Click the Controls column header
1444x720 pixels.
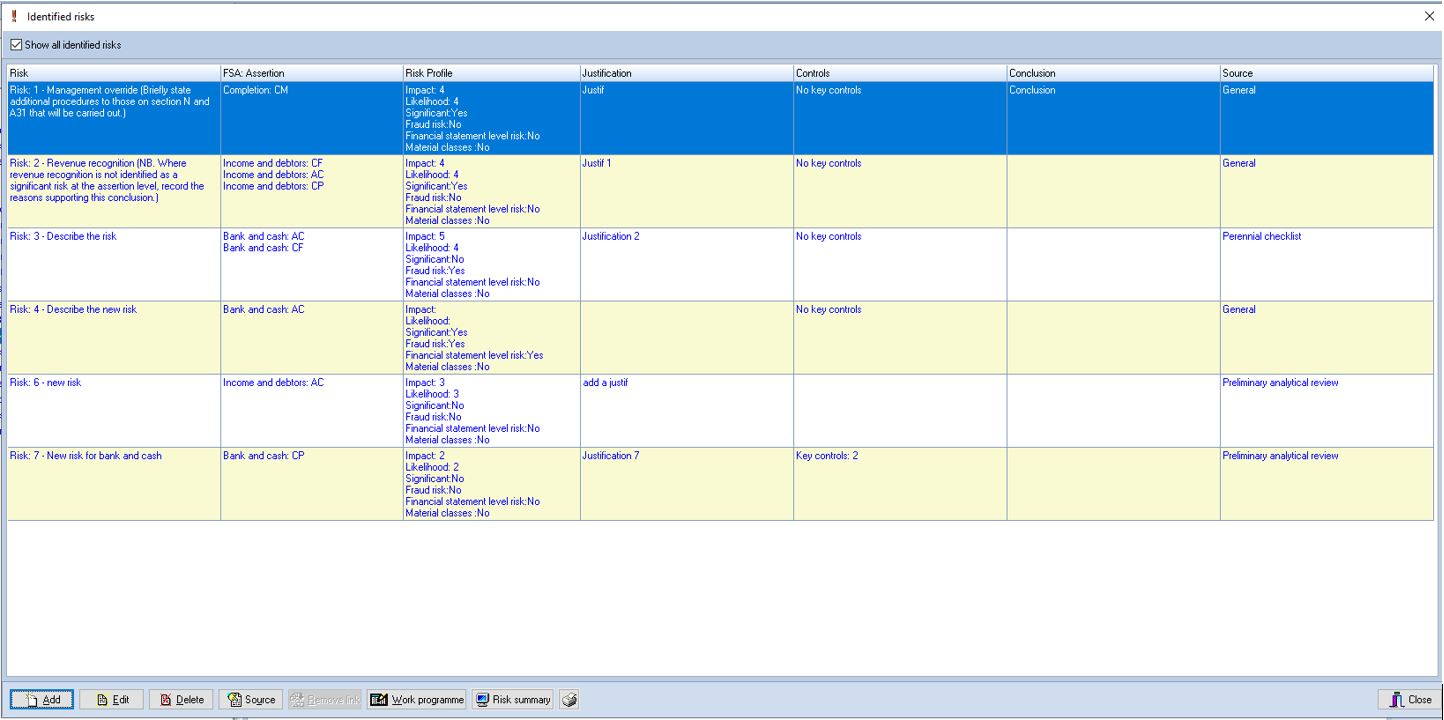(x=900, y=73)
